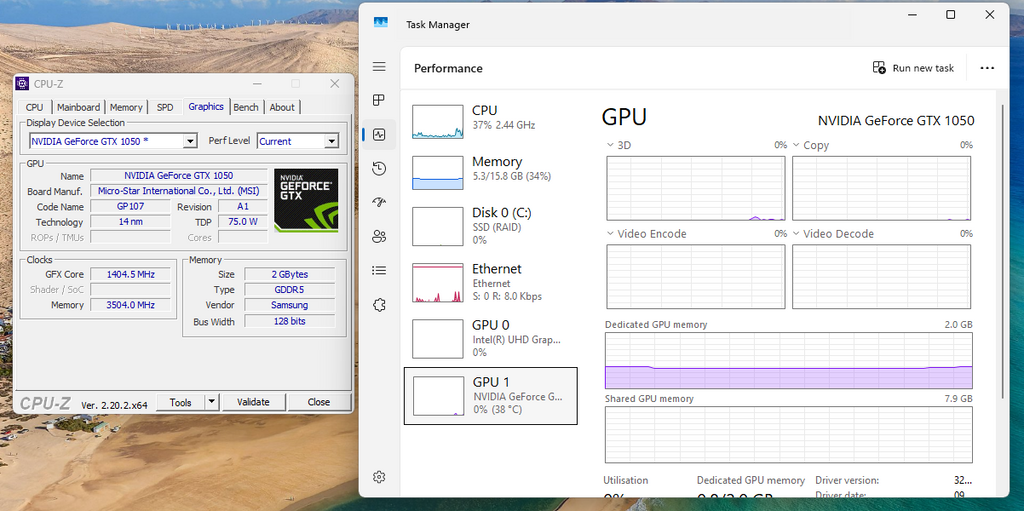
Task: Expand the Video Decode graph dropdown
Action: click(x=796, y=233)
